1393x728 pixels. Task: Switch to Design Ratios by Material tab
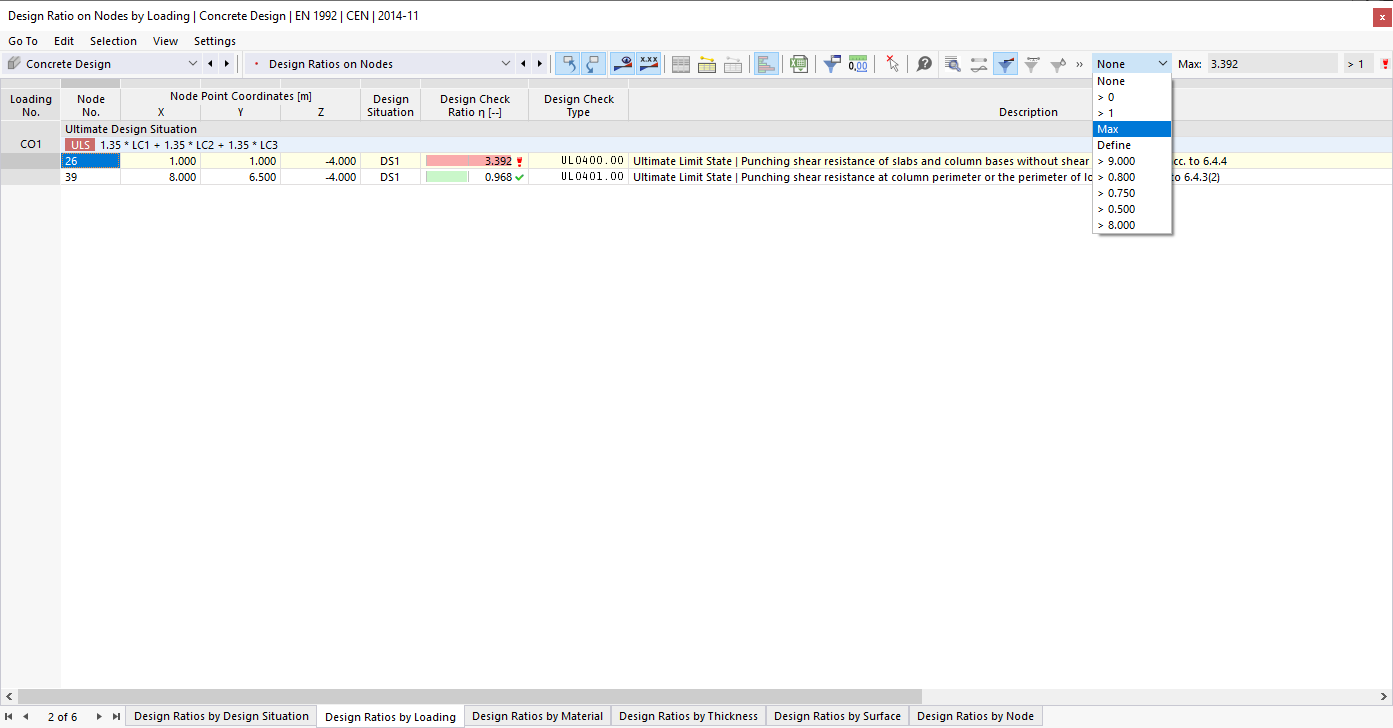(x=537, y=716)
